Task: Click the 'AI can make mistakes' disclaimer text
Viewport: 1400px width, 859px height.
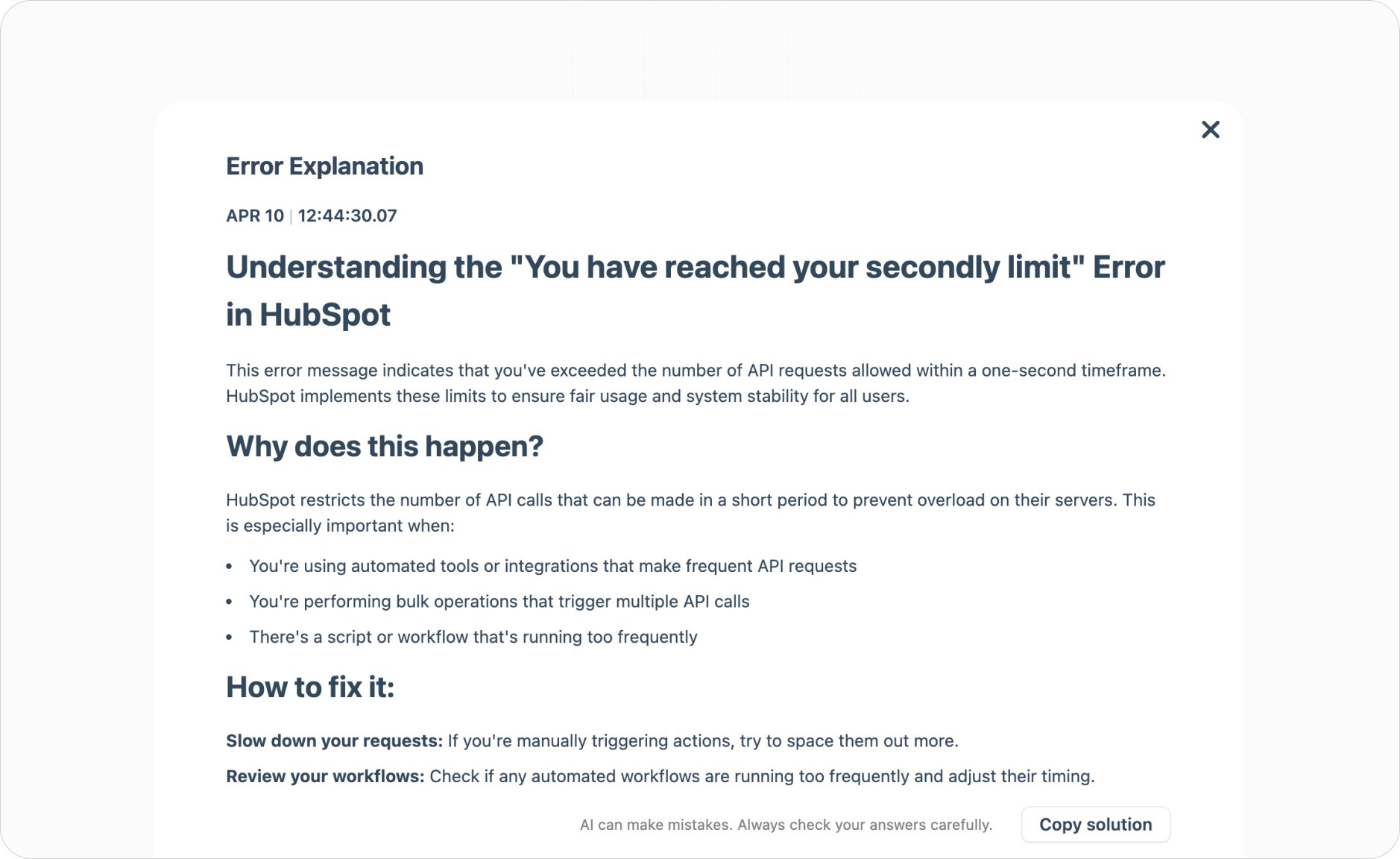Action: pyautogui.click(x=786, y=825)
